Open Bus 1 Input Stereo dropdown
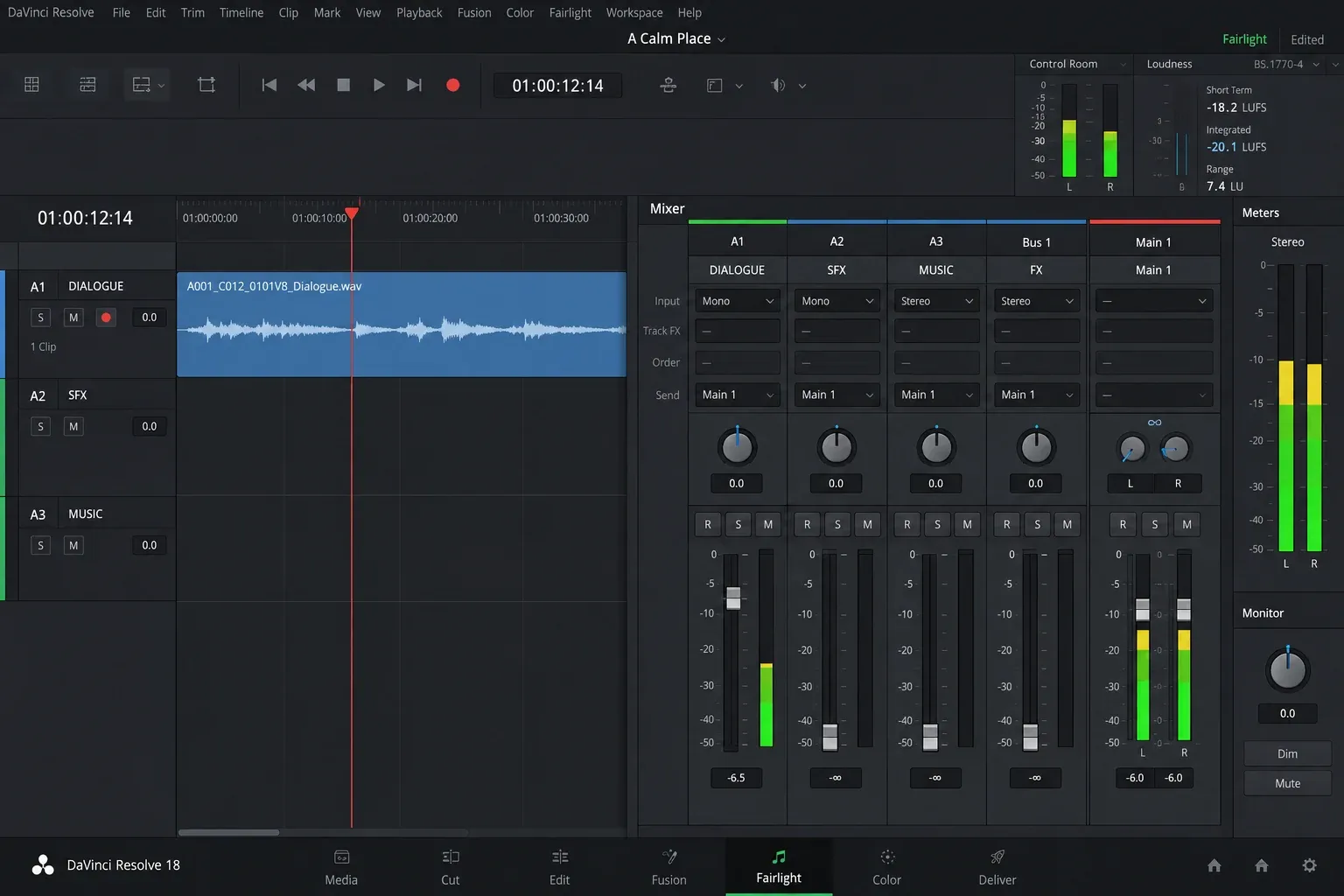The image size is (1344, 896). point(1037,301)
